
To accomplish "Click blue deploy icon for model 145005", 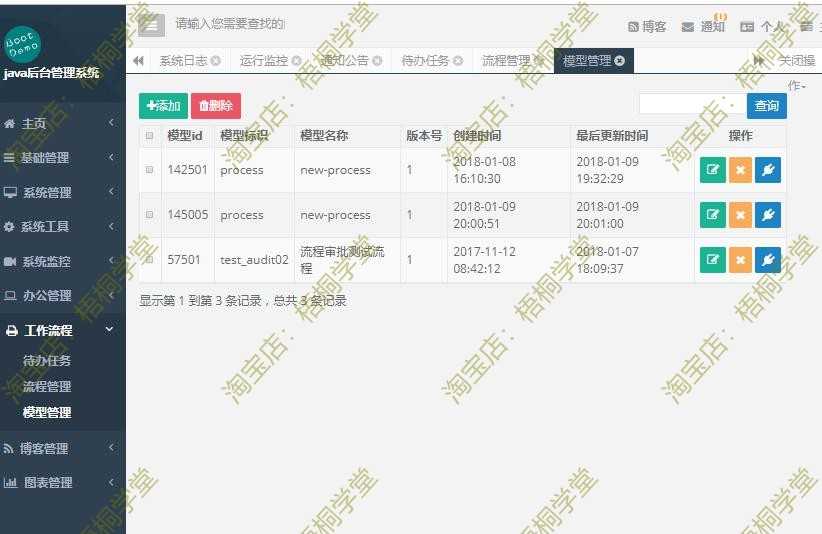I will click(x=768, y=215).
